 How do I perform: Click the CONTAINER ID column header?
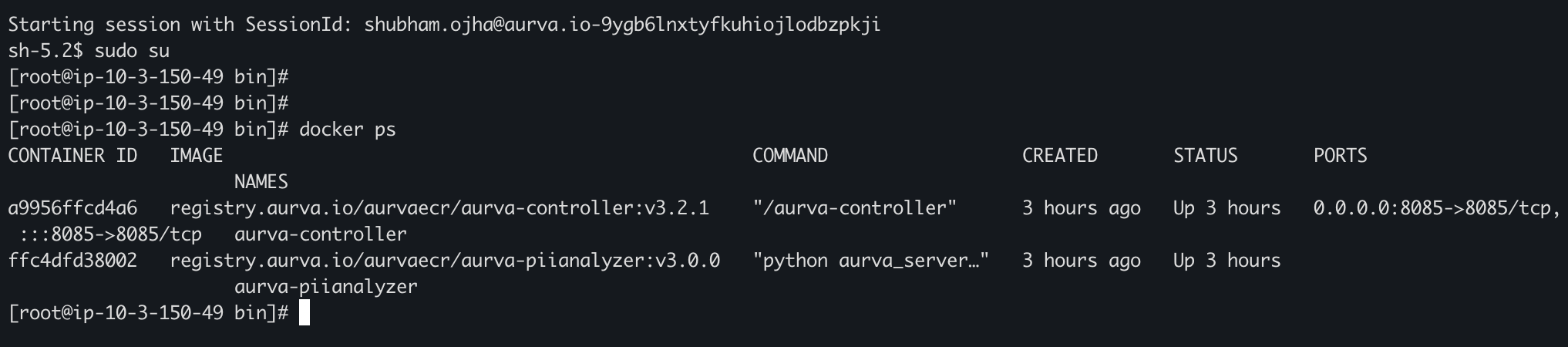click(72, 156)
